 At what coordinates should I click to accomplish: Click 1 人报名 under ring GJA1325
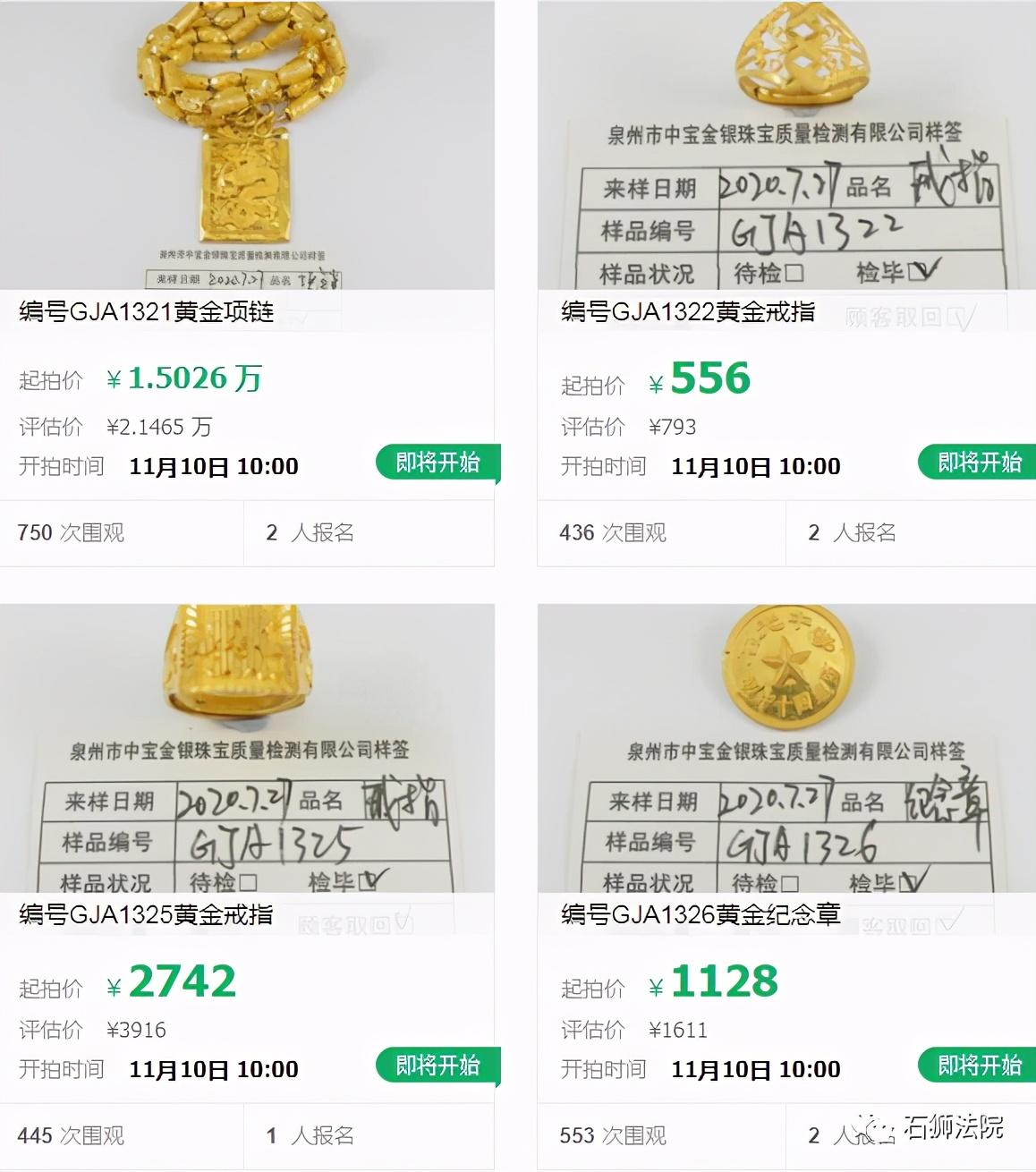pos(310,1135)
